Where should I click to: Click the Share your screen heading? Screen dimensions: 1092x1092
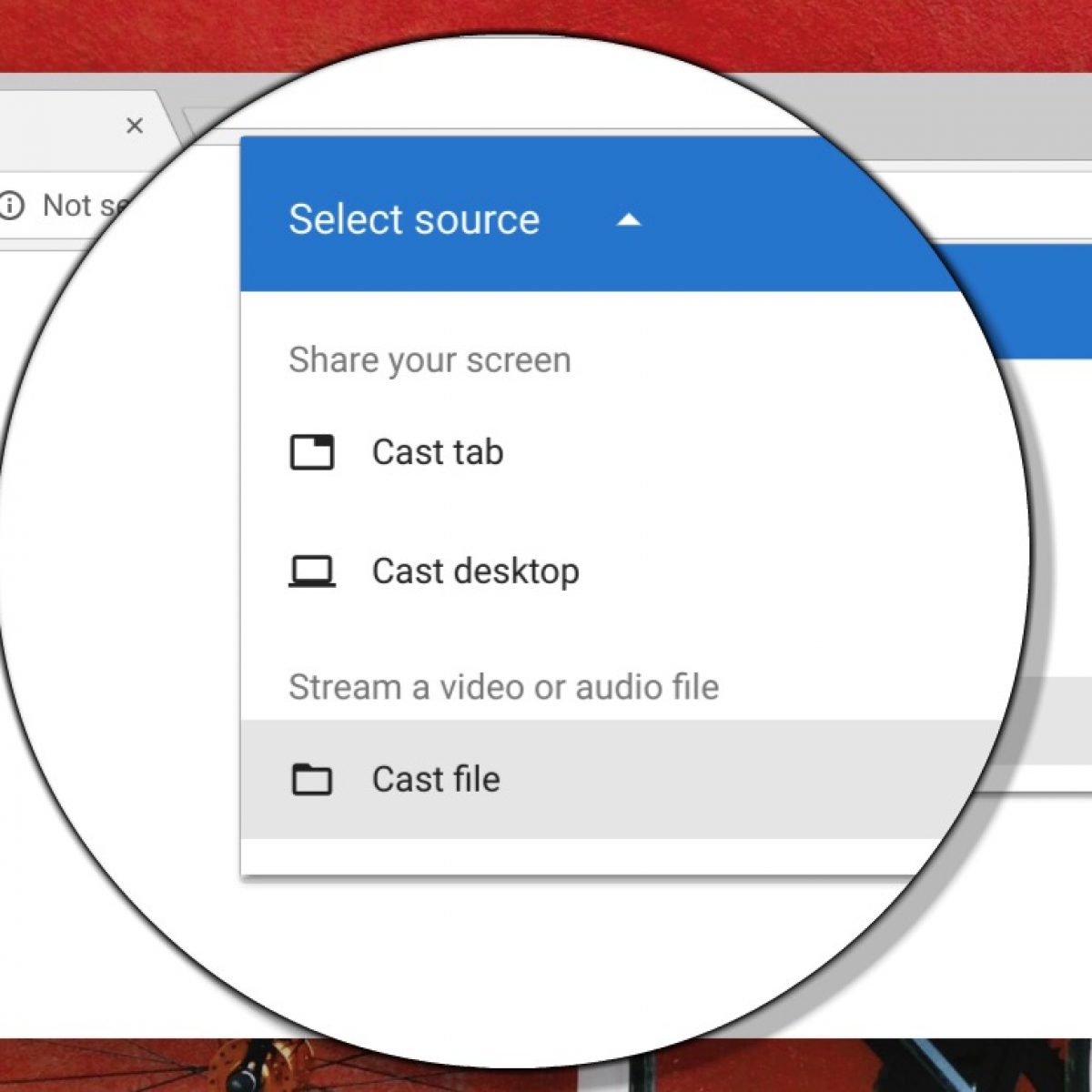[430, 360]
